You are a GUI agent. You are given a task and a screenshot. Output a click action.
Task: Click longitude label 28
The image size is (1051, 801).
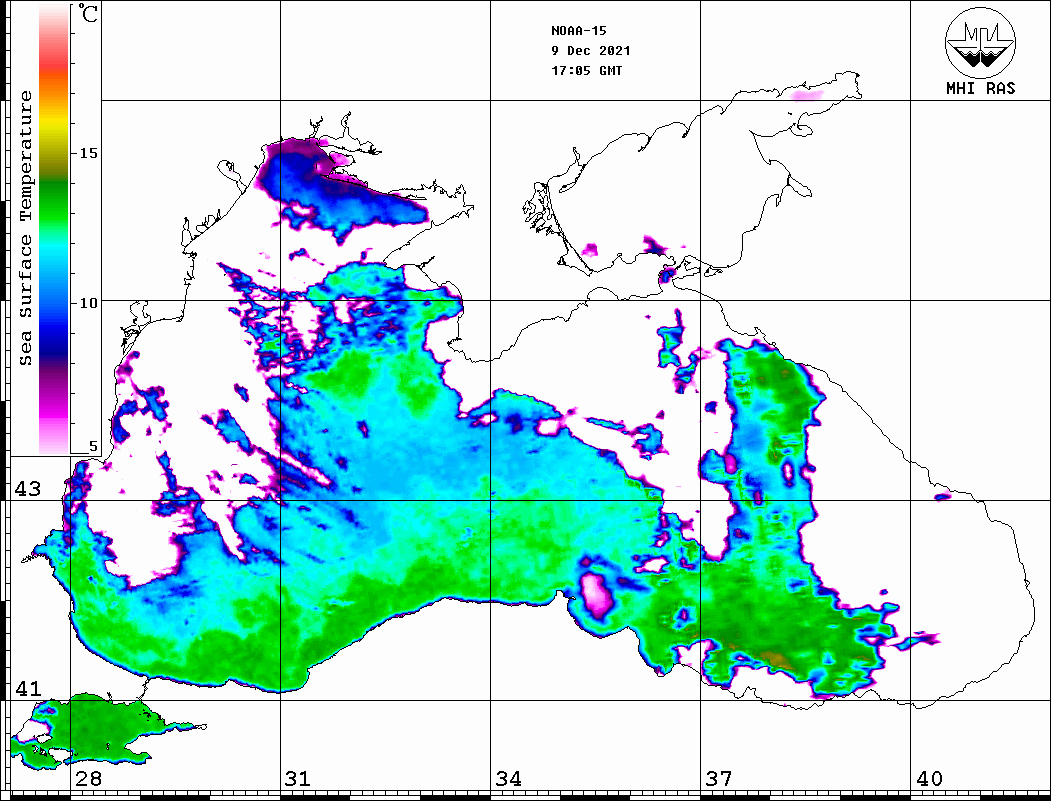pos(88,778)
